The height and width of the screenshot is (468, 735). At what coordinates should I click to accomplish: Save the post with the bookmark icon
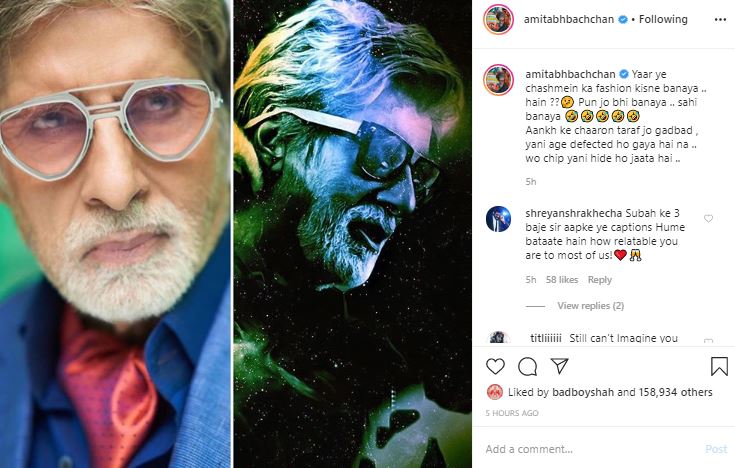click(718, 366)
